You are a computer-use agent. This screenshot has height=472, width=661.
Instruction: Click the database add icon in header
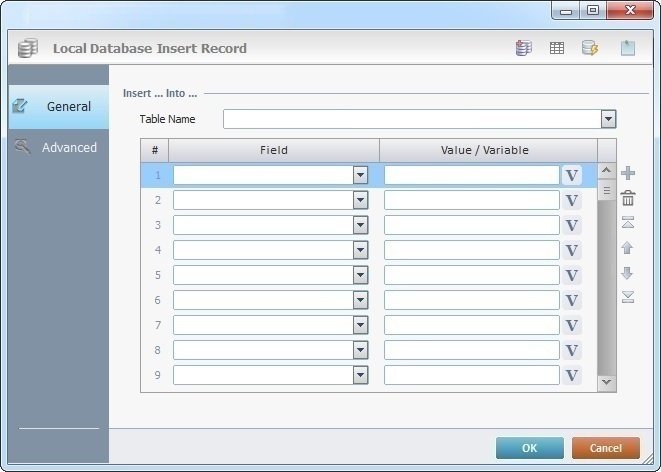[x=524, y=48]
